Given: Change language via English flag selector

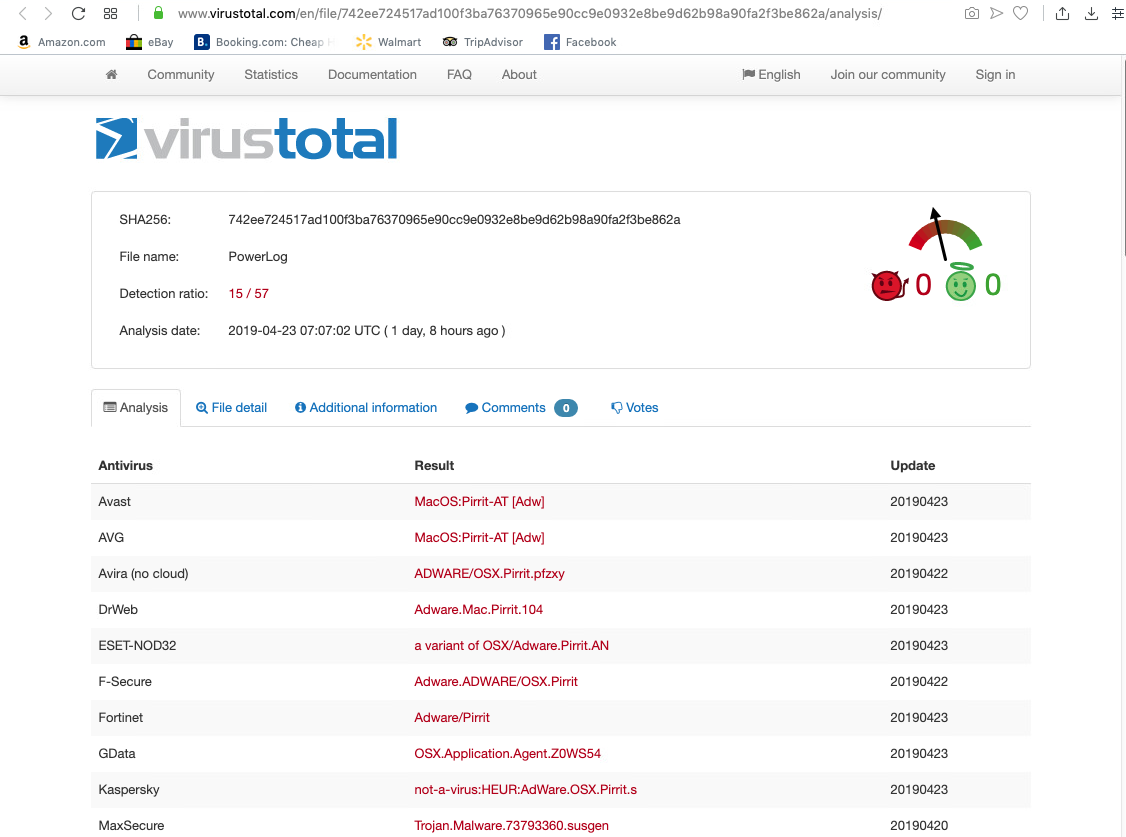Looking at the screenshot, I should click(771, 75).
